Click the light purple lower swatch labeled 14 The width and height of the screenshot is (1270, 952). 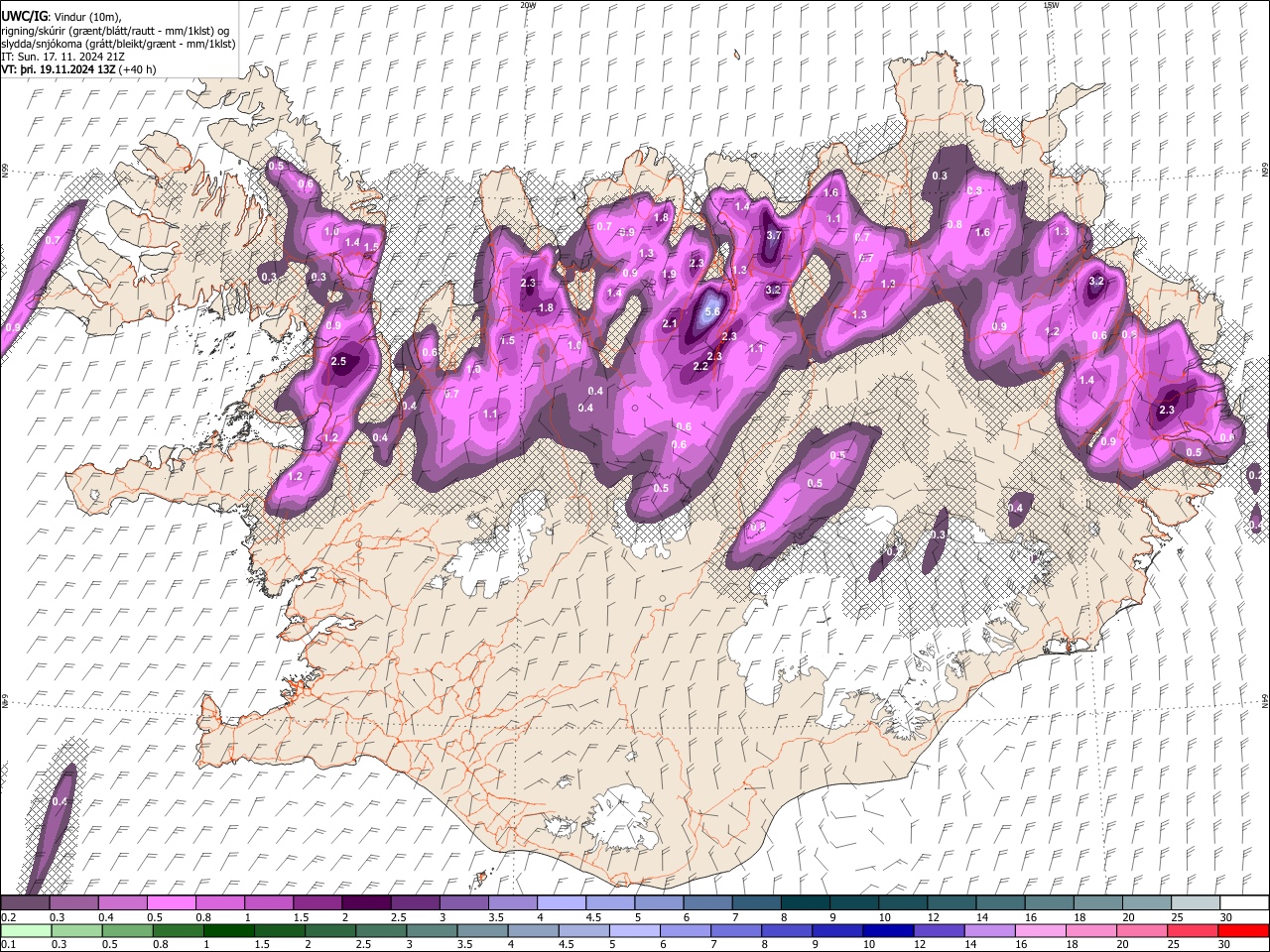point(990,930)
